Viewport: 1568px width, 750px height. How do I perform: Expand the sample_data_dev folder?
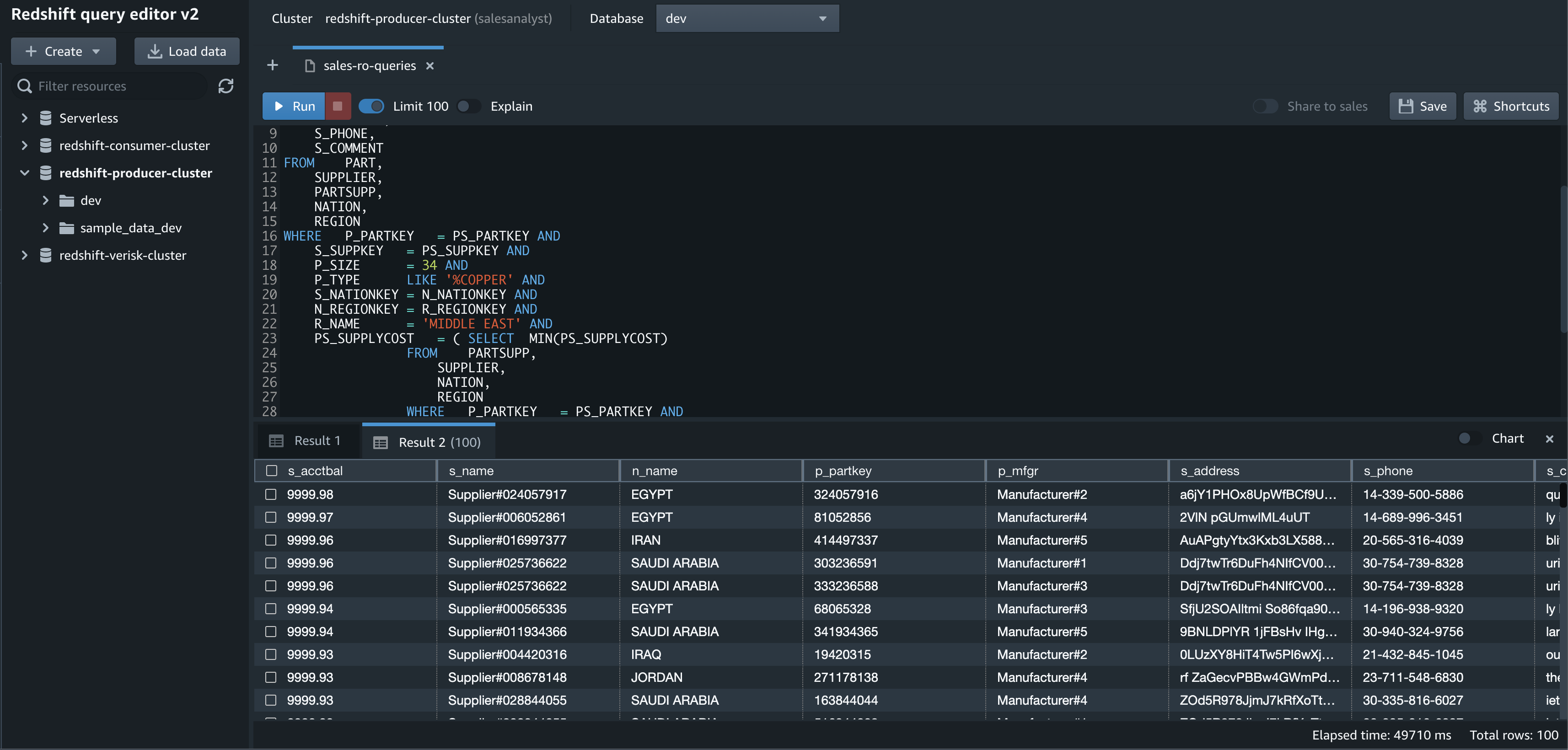45,228
